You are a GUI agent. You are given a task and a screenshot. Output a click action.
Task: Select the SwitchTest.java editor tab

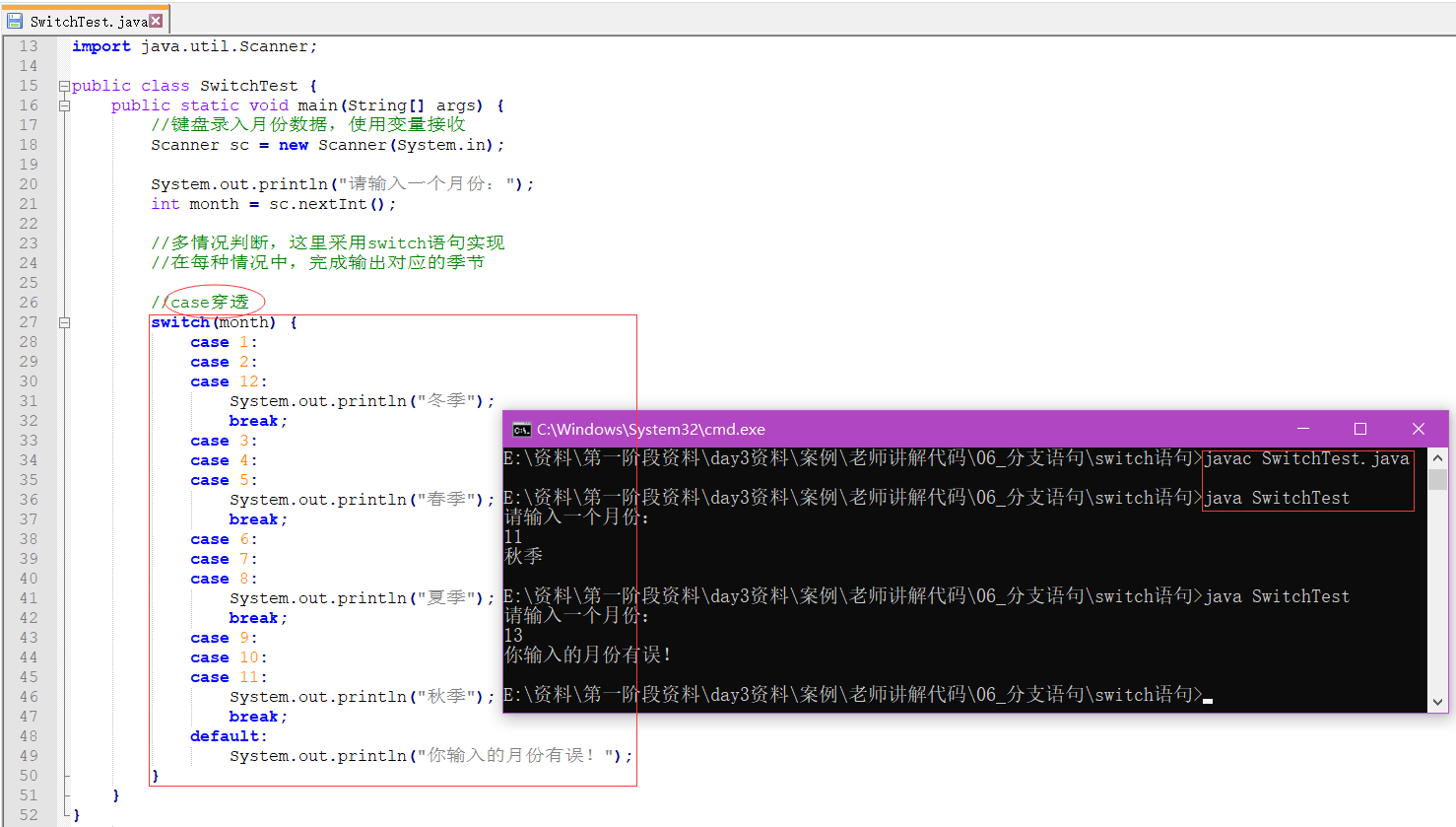[x=86, y=21]
